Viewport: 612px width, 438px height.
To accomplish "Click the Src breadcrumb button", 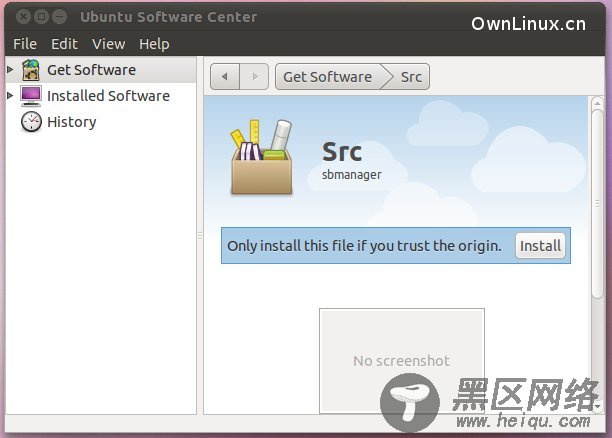I will pos(411,77).
